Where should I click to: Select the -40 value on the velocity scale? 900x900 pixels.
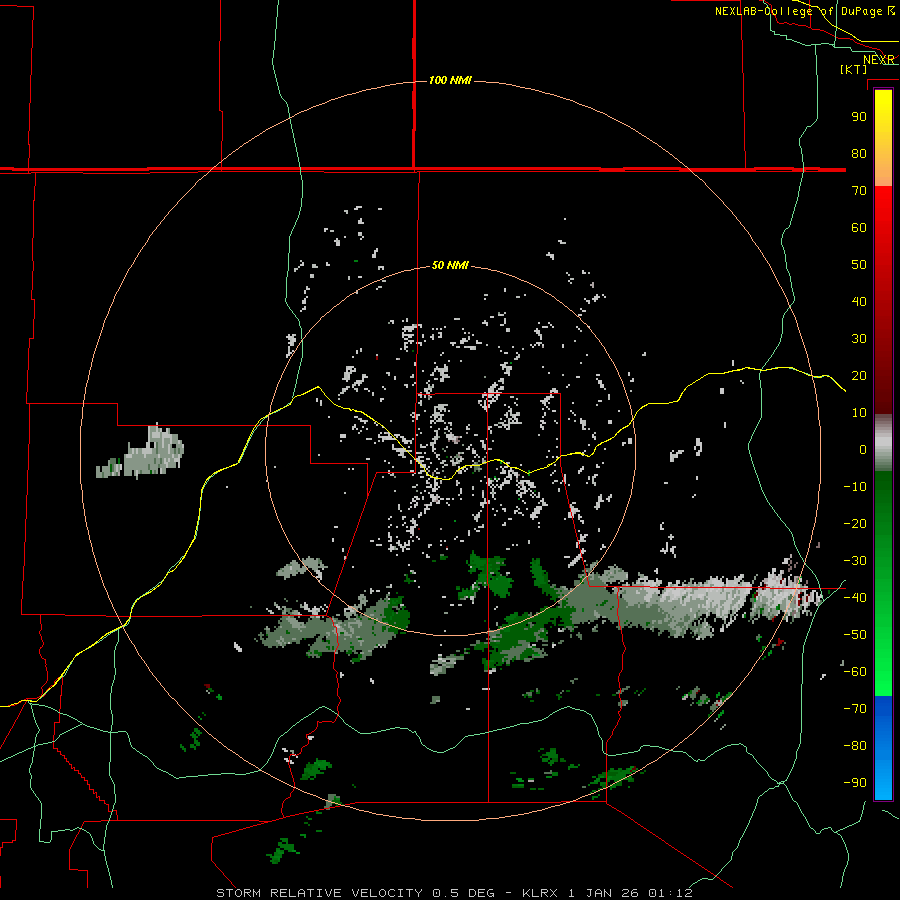click(x=855, y=598)
